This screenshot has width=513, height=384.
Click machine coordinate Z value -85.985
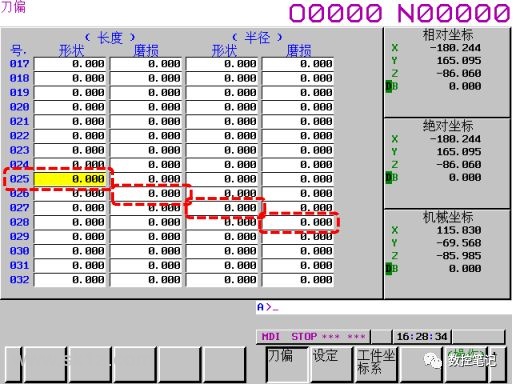459,256
